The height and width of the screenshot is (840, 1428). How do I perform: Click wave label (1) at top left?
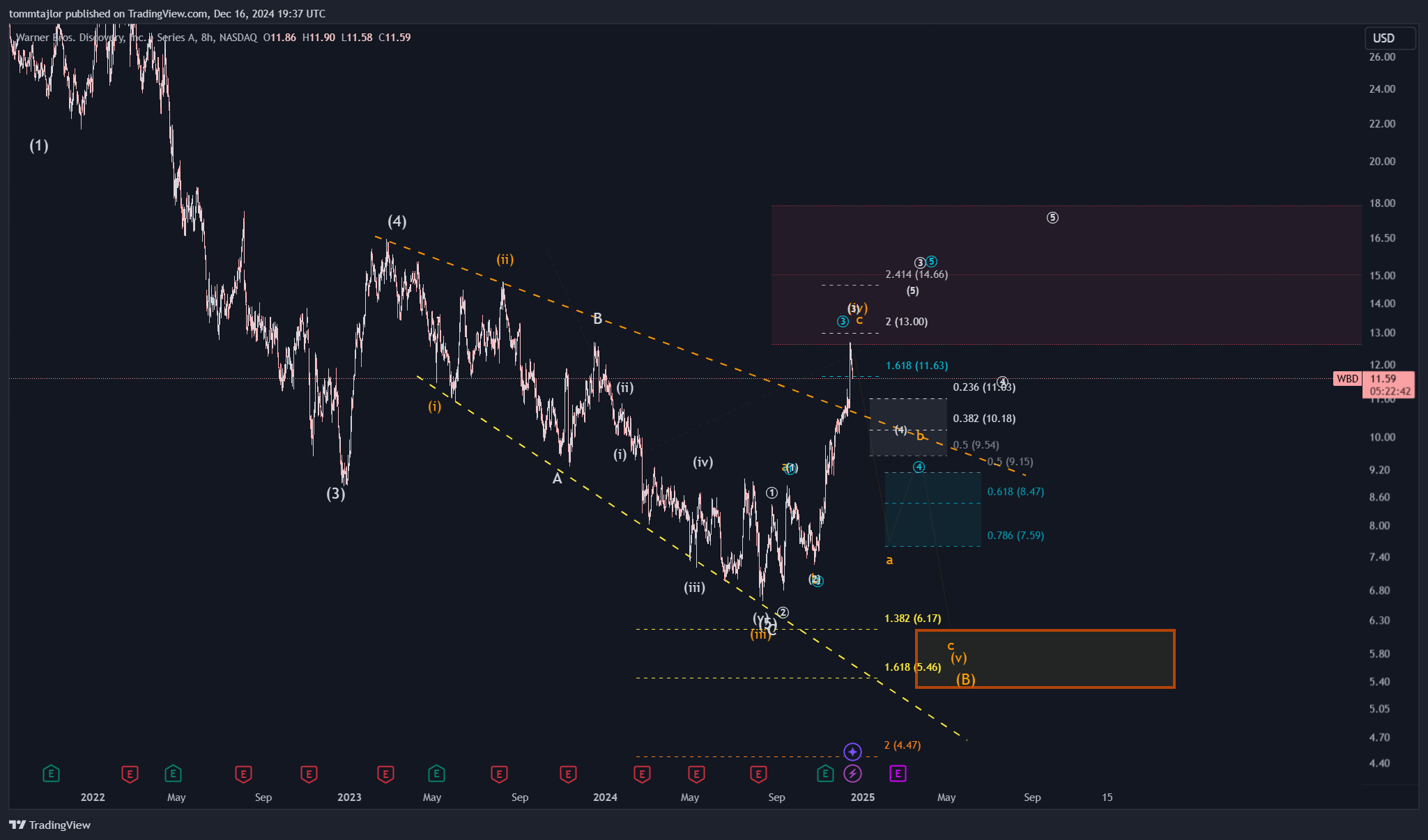click(39, 146)
